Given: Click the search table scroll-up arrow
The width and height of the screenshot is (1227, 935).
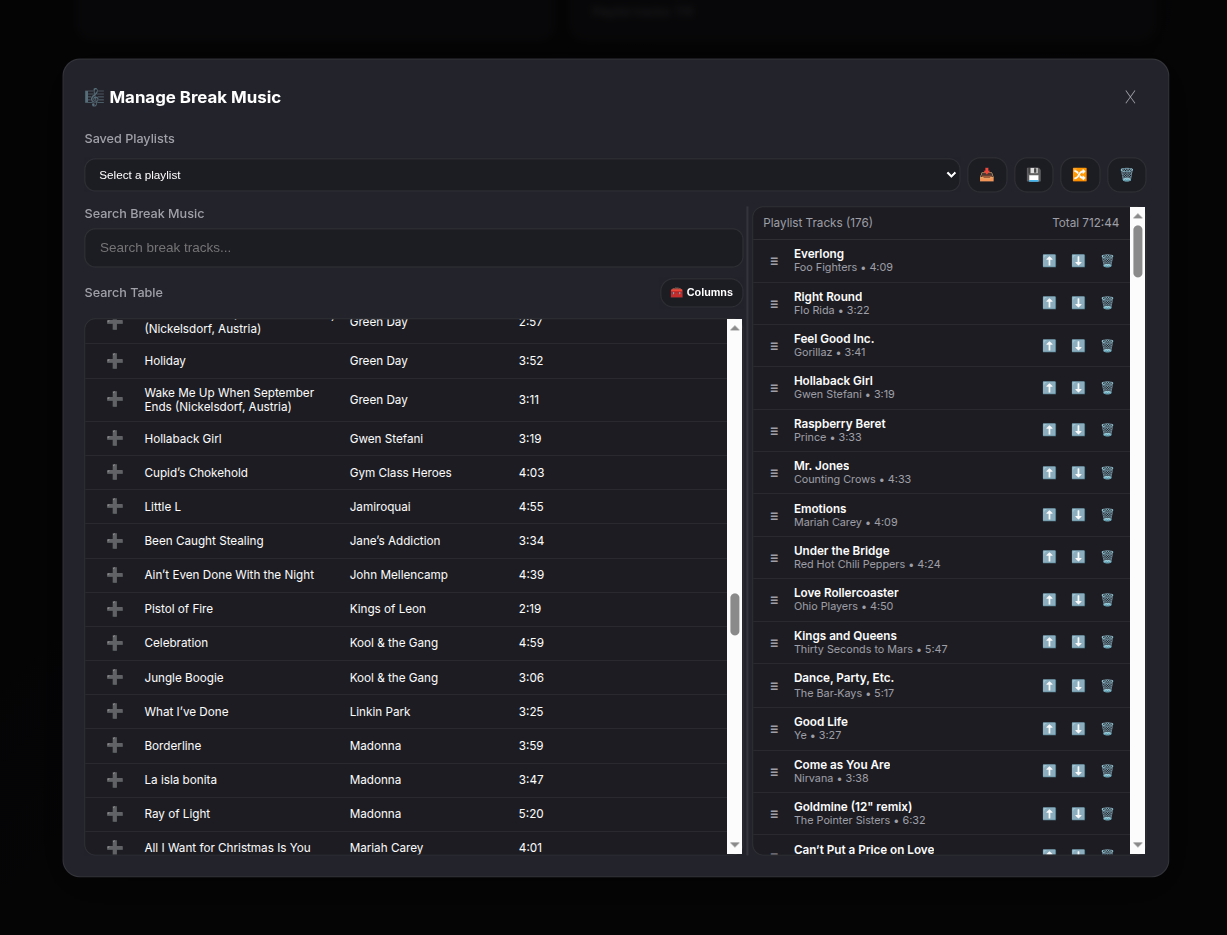Looking at the screenshot, I should click(735, 327).
